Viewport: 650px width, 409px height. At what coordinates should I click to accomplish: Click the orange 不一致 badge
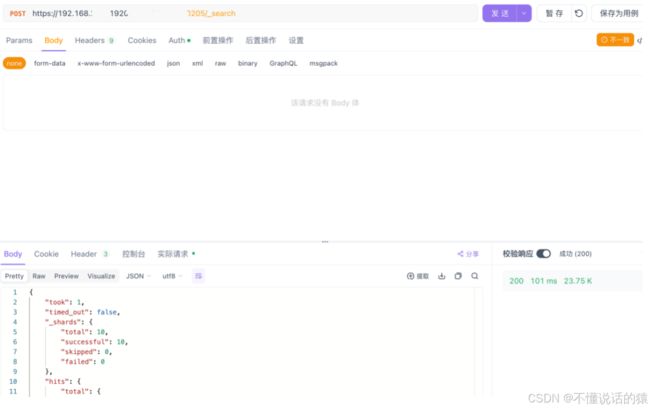coord(615,40)
